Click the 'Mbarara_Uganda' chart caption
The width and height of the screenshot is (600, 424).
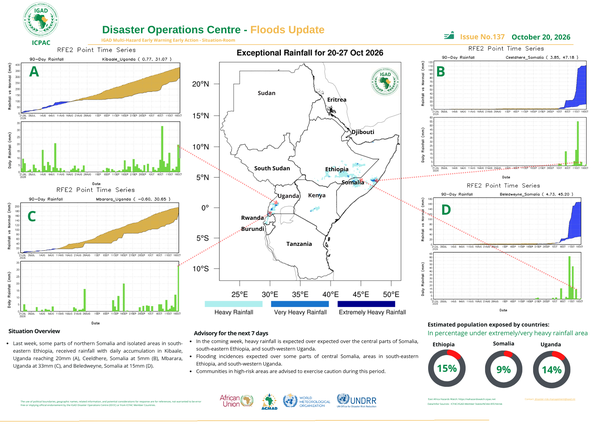pos(132,199)
